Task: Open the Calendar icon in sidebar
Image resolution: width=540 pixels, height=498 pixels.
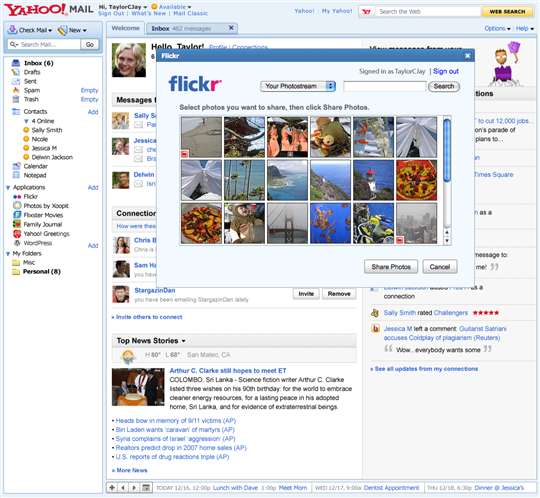Action: [x=16, y=166]
